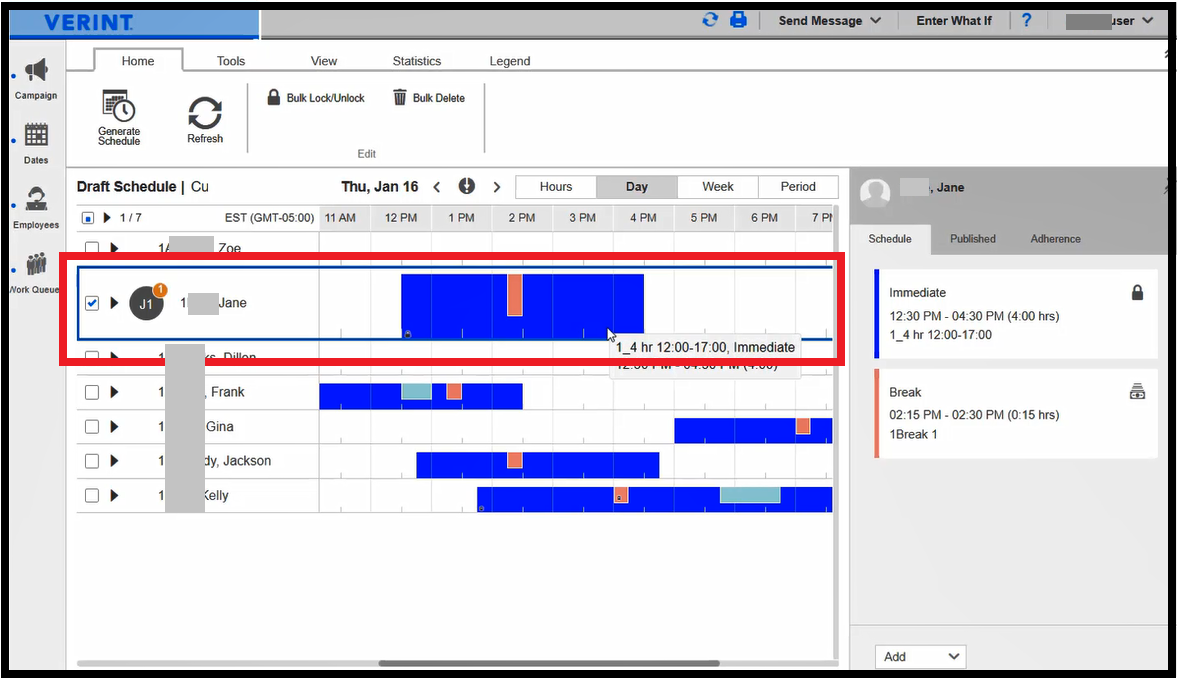The height and width of the screenshot is (680, 1177).
Task: Open the Campaign megaphone icon in sidebar
Action: [36, 71]
